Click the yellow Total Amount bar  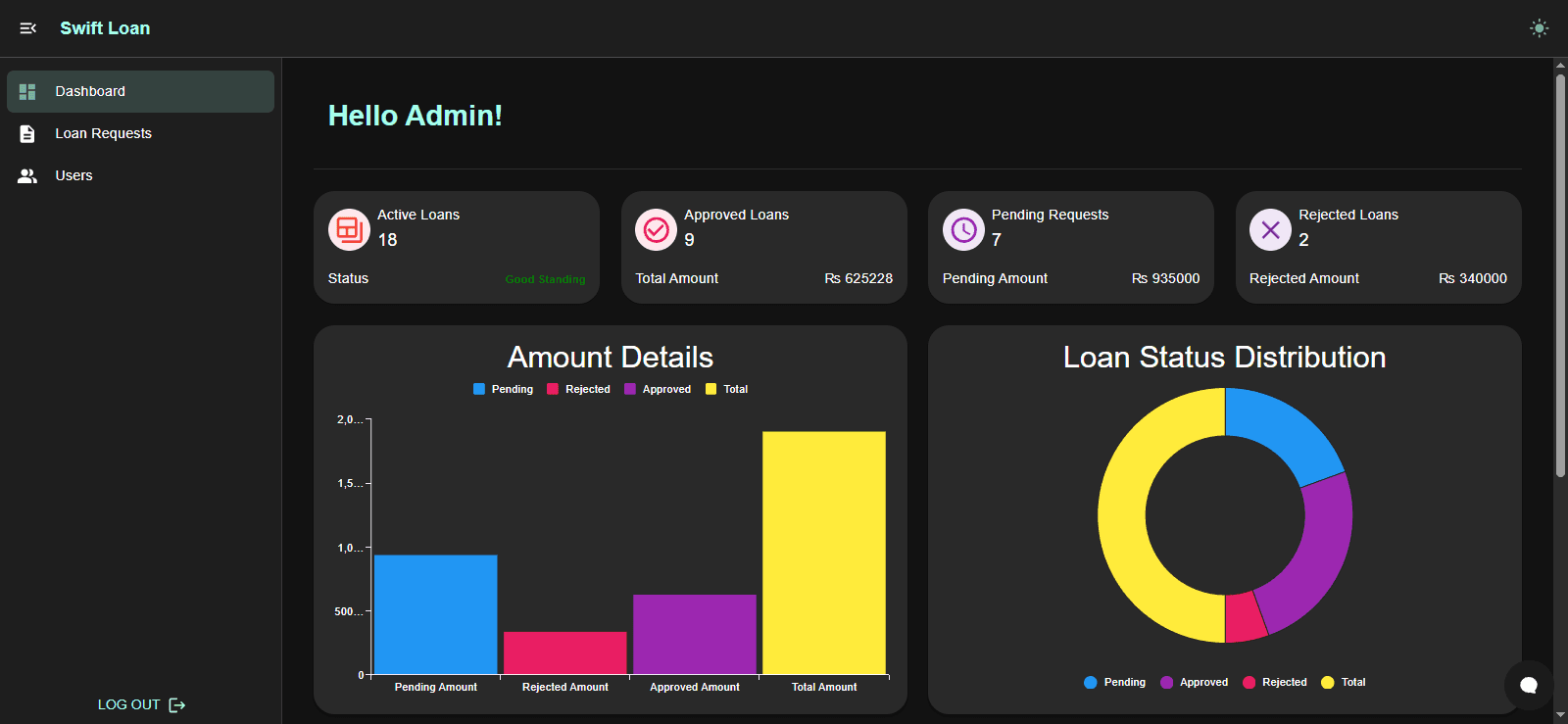click(x=824, y=553)
